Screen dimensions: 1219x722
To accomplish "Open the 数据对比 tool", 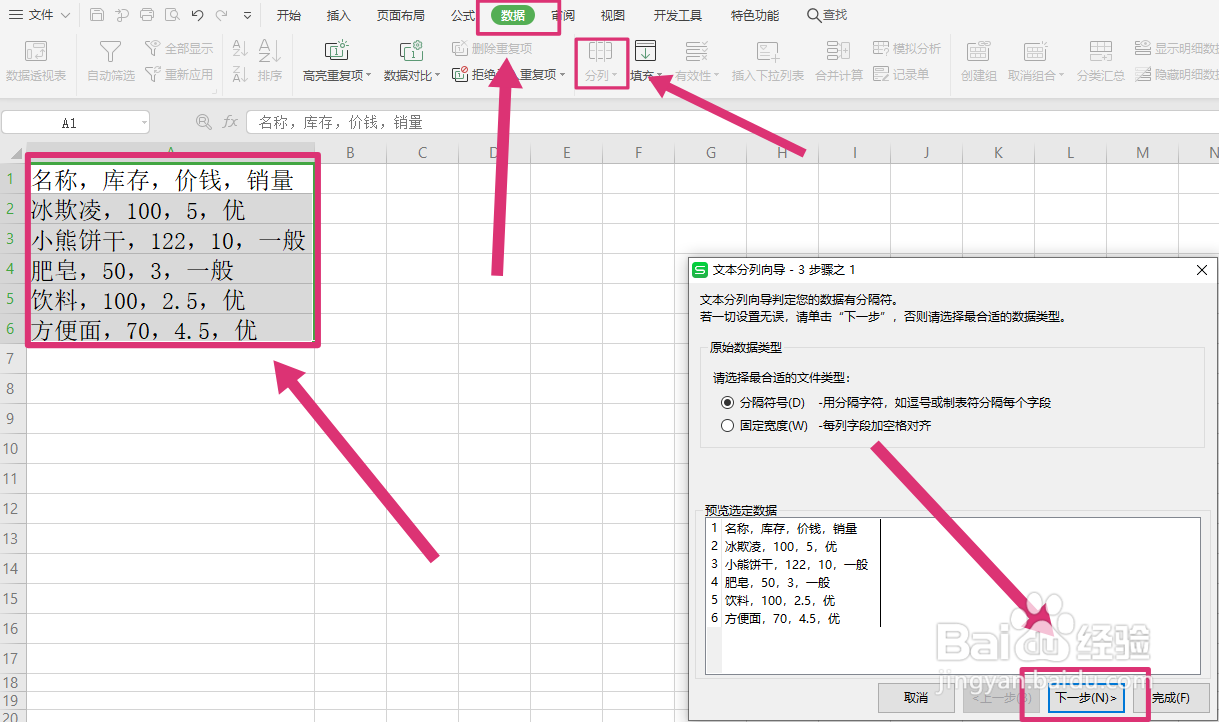I will [x=409, y=60].
